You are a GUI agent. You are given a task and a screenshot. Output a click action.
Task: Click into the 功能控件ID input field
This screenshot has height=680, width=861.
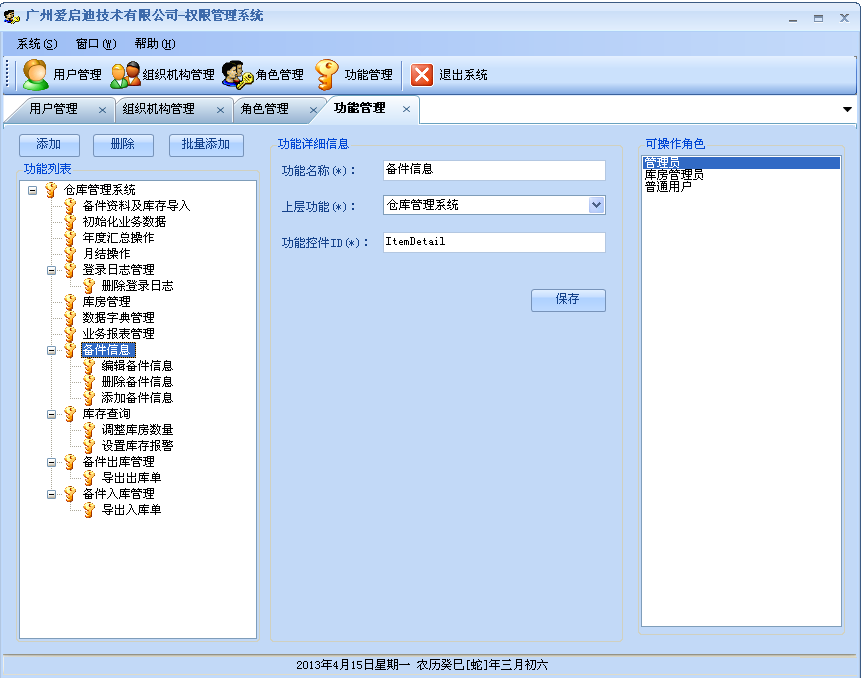(x=494, y=242)
